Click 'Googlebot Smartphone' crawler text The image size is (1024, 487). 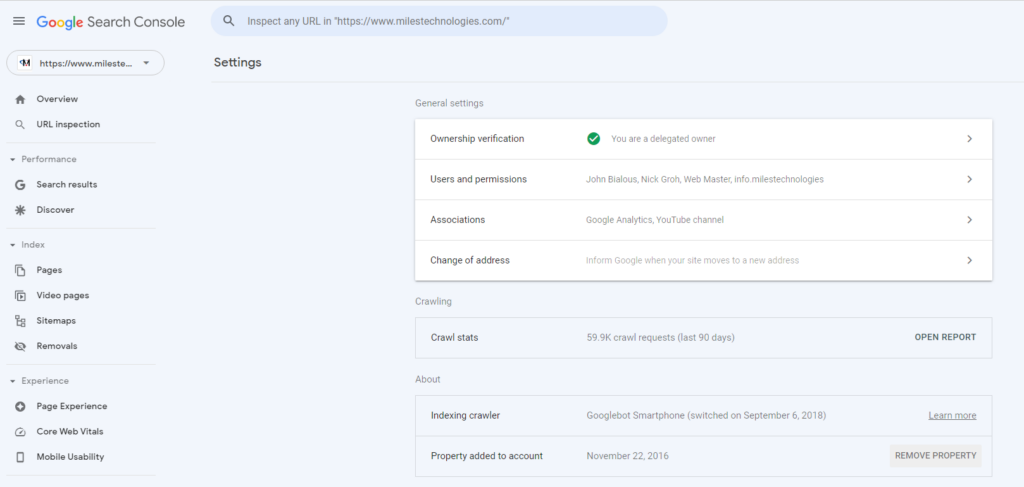pyautogui.click(x=706, y=415)
